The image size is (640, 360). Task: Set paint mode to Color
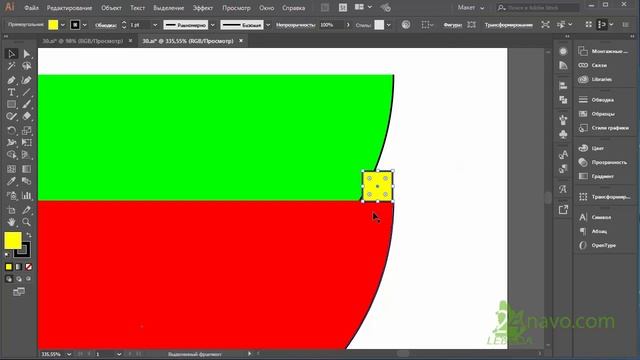9,267
